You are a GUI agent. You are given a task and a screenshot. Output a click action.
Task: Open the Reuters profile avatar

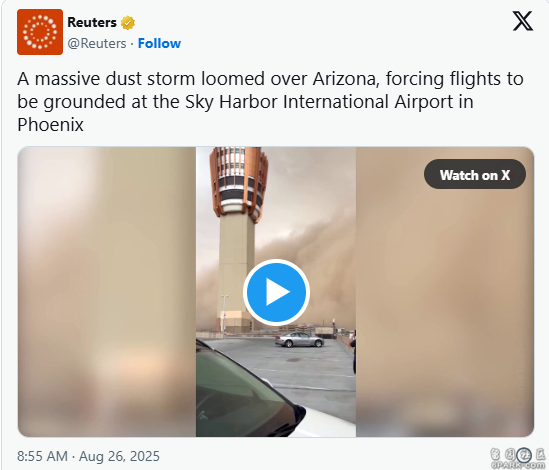pos(40,32)
